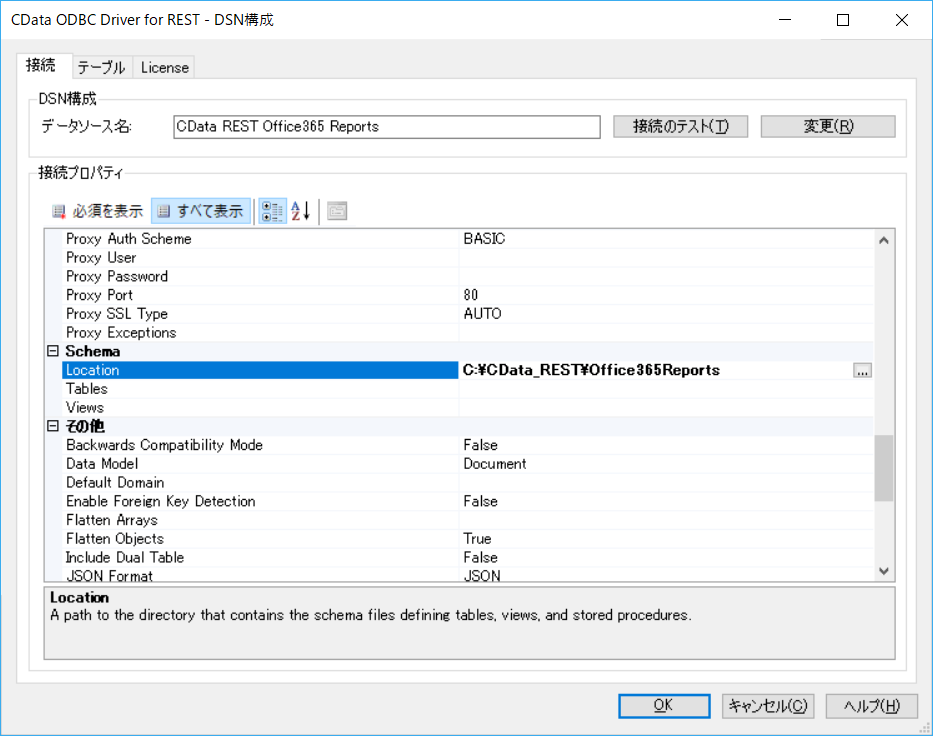Click the vertical scrollbar thumb in property grid

click(883, 468)
